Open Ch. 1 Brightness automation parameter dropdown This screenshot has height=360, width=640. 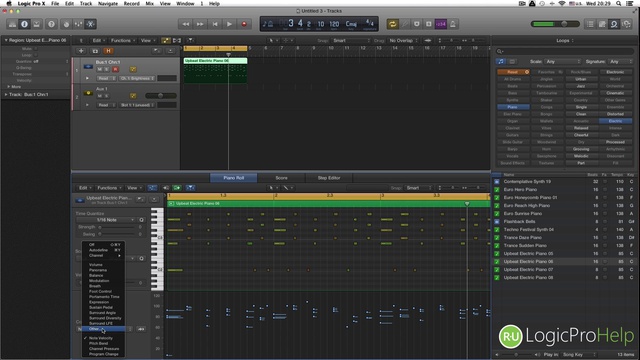[x=138, y=78]
